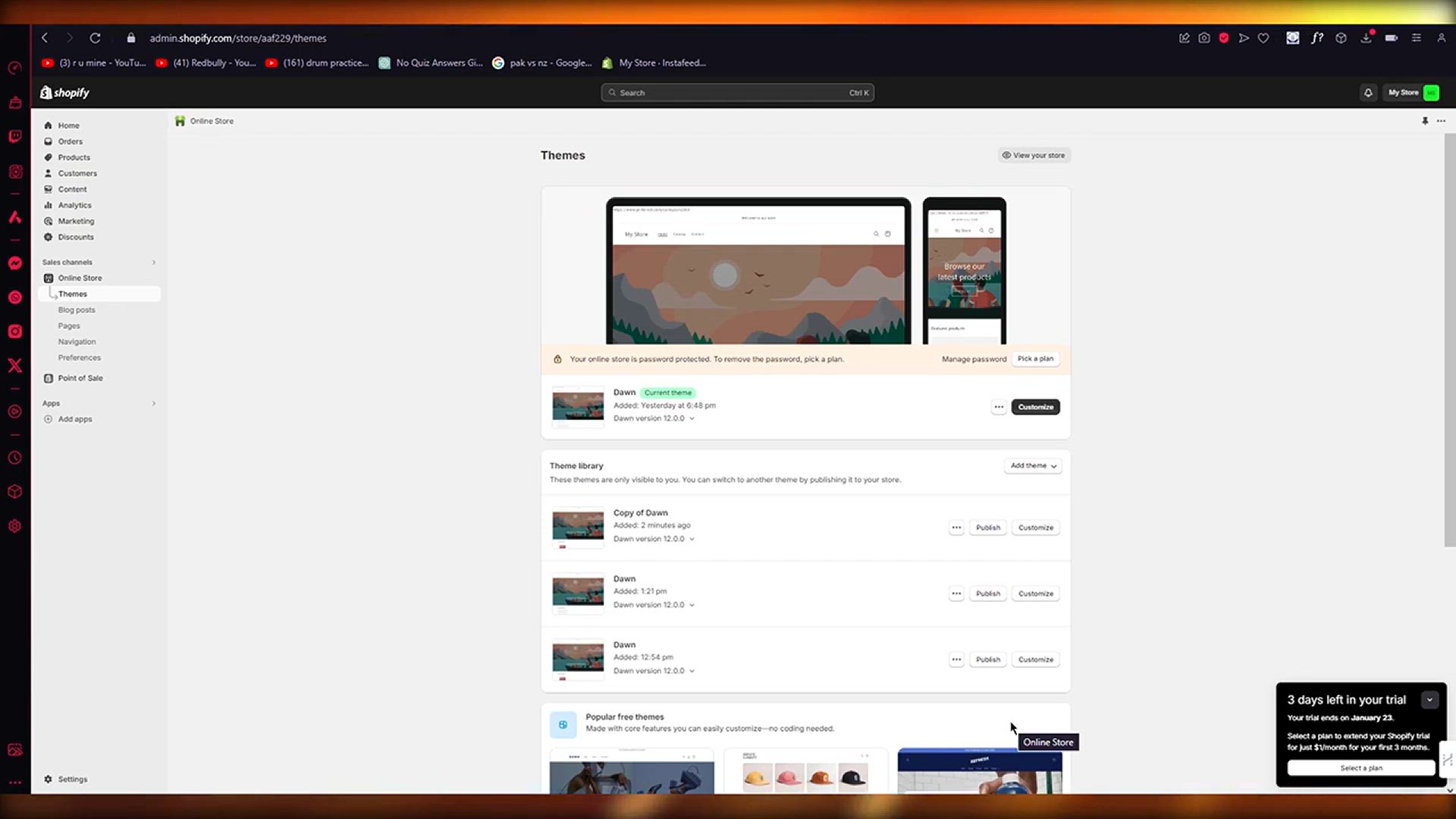This screenshot has height=819, width=1456.
Task: Open the Shopify logo home link
Action: (x=65, y=93)
